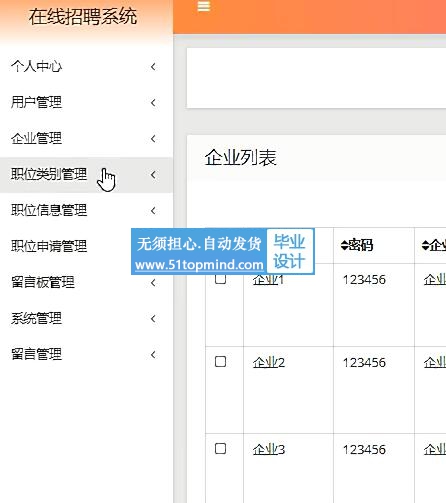Expand the 企业管理 chevron arrow
The image size is (446, 503).
tap(153, 139)
